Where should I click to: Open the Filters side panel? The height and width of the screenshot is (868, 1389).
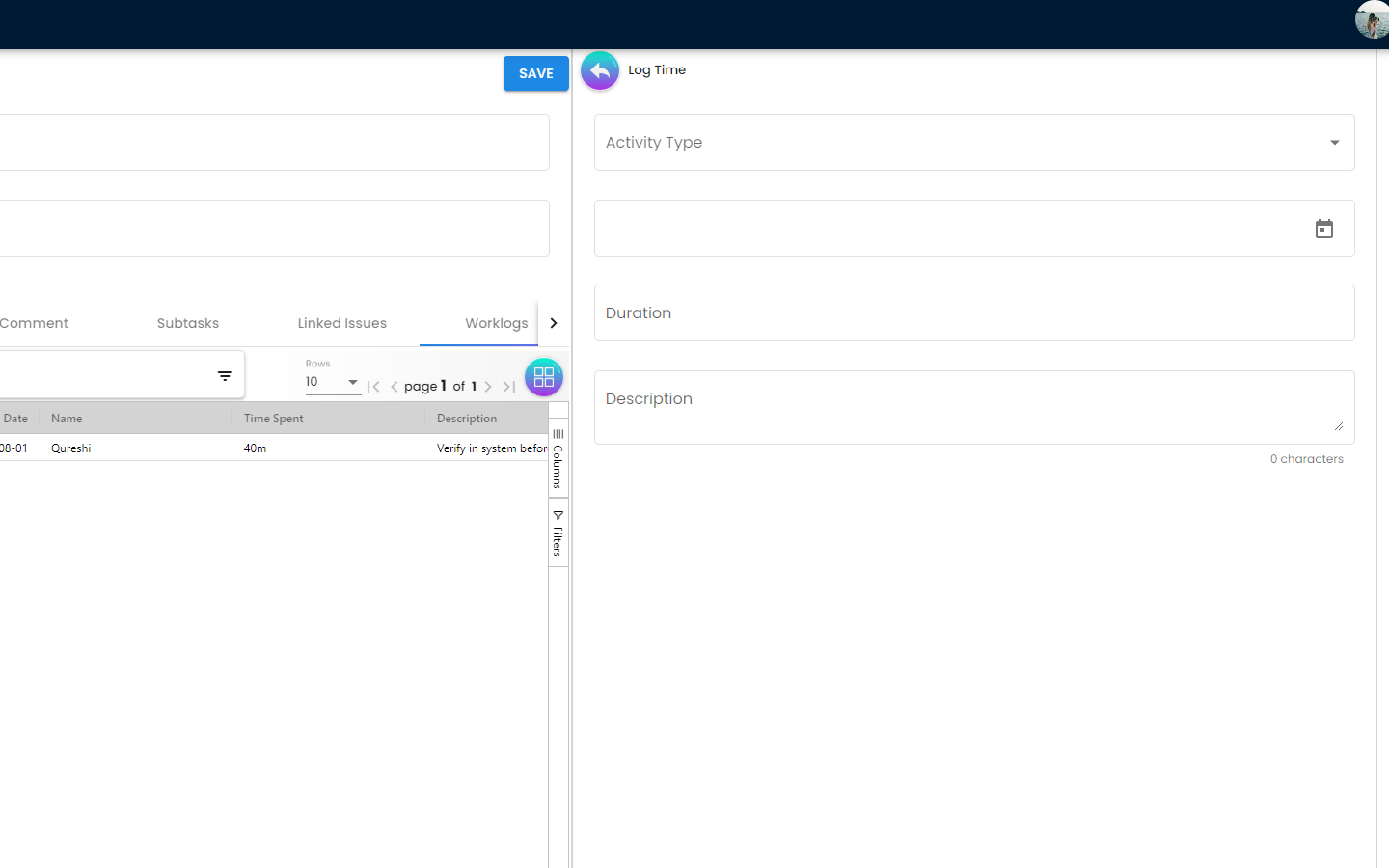click(x=558, y=533)
